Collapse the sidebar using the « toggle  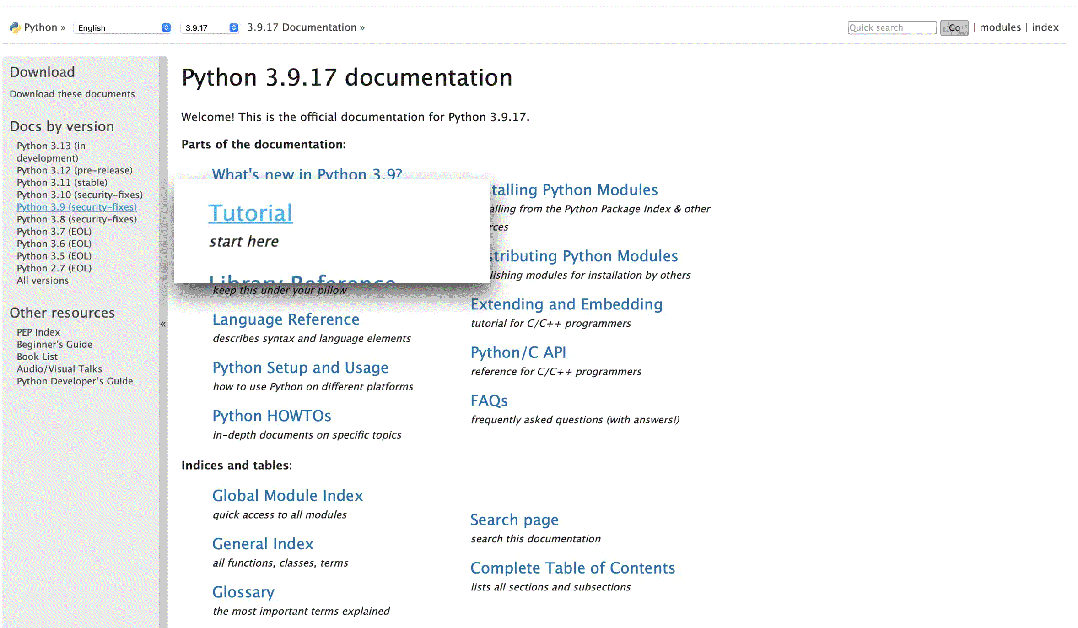pos(163,324)
